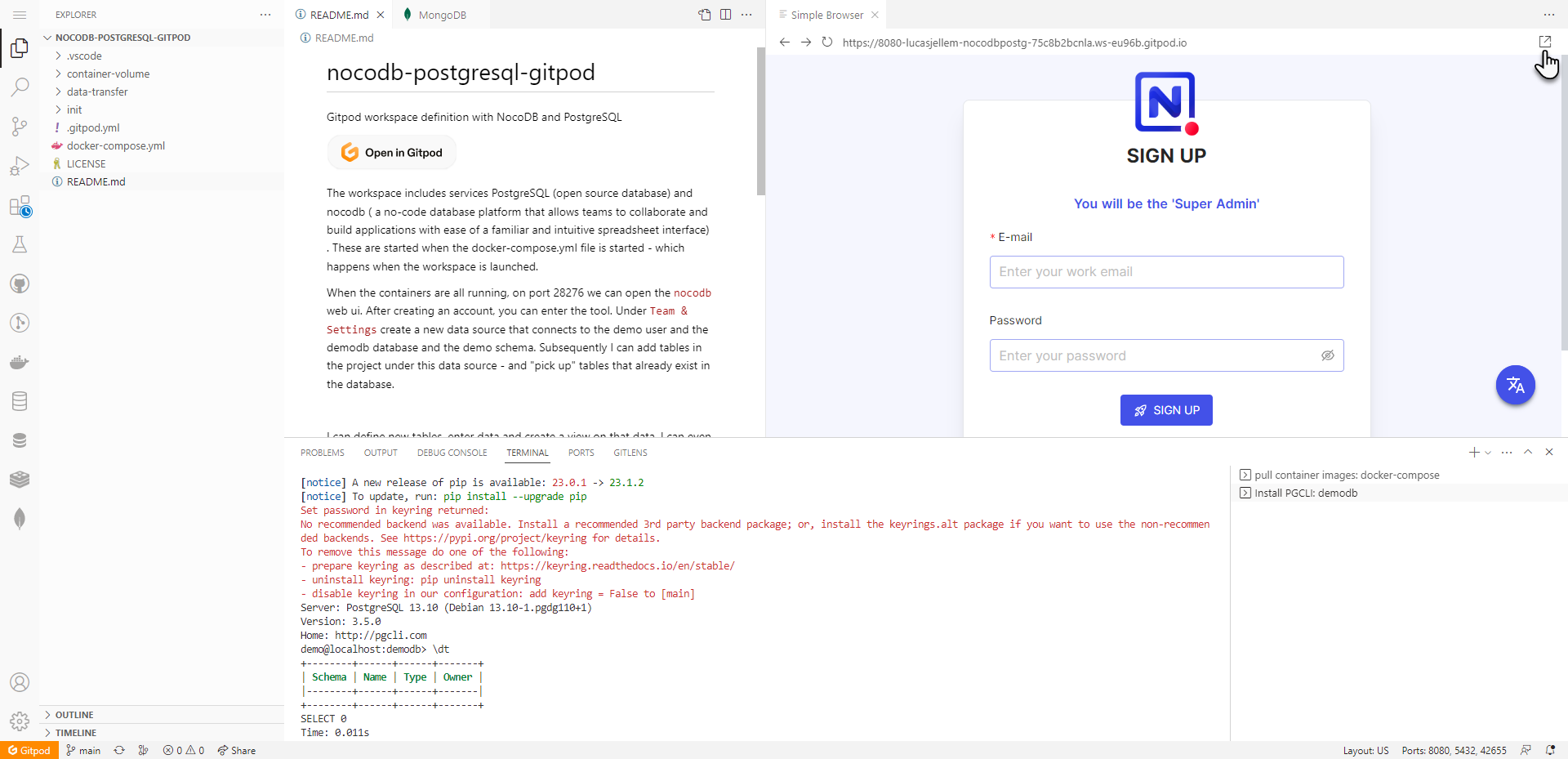Click the Password input field

(1166, 355)
